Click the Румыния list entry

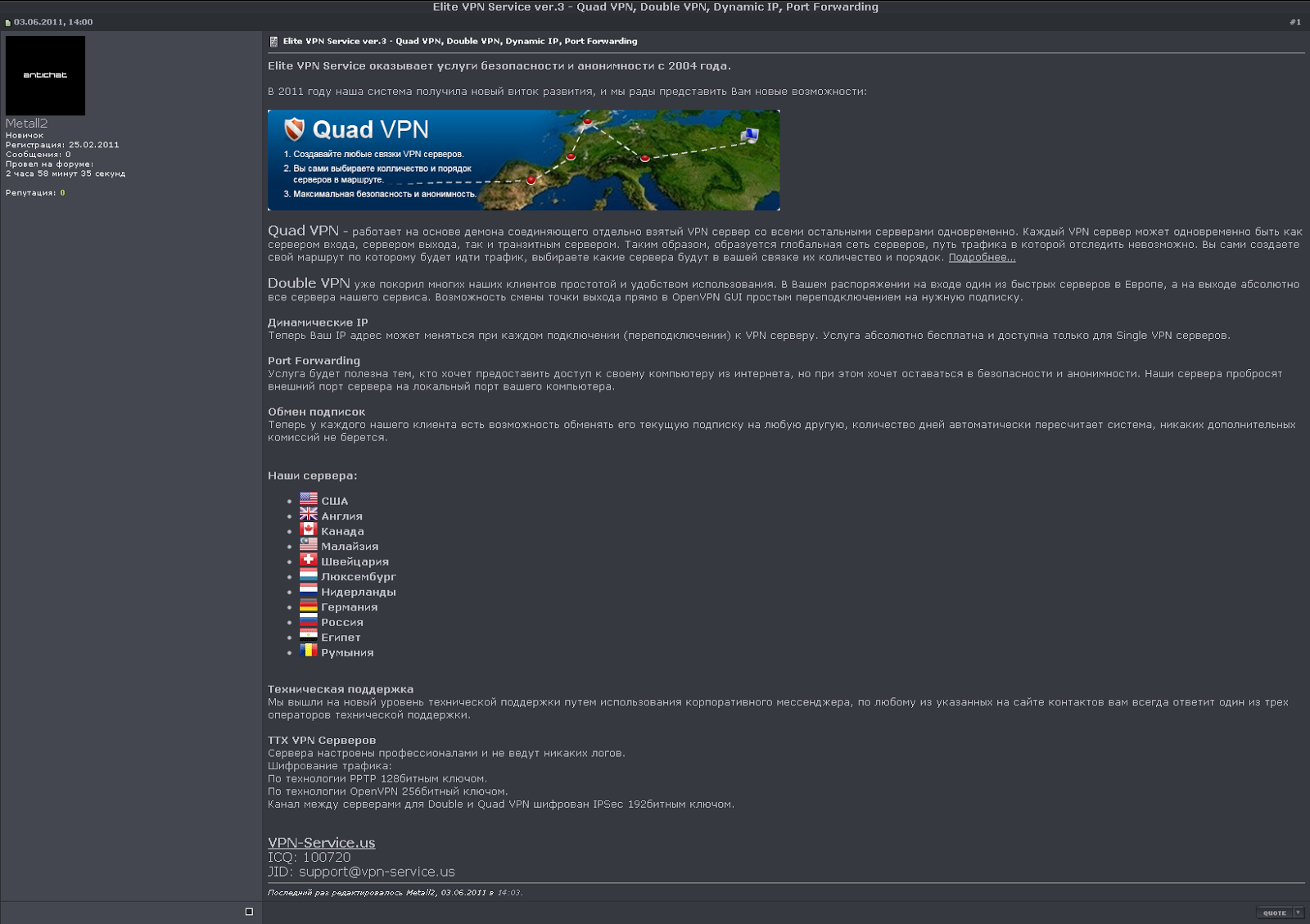point(347,652)
